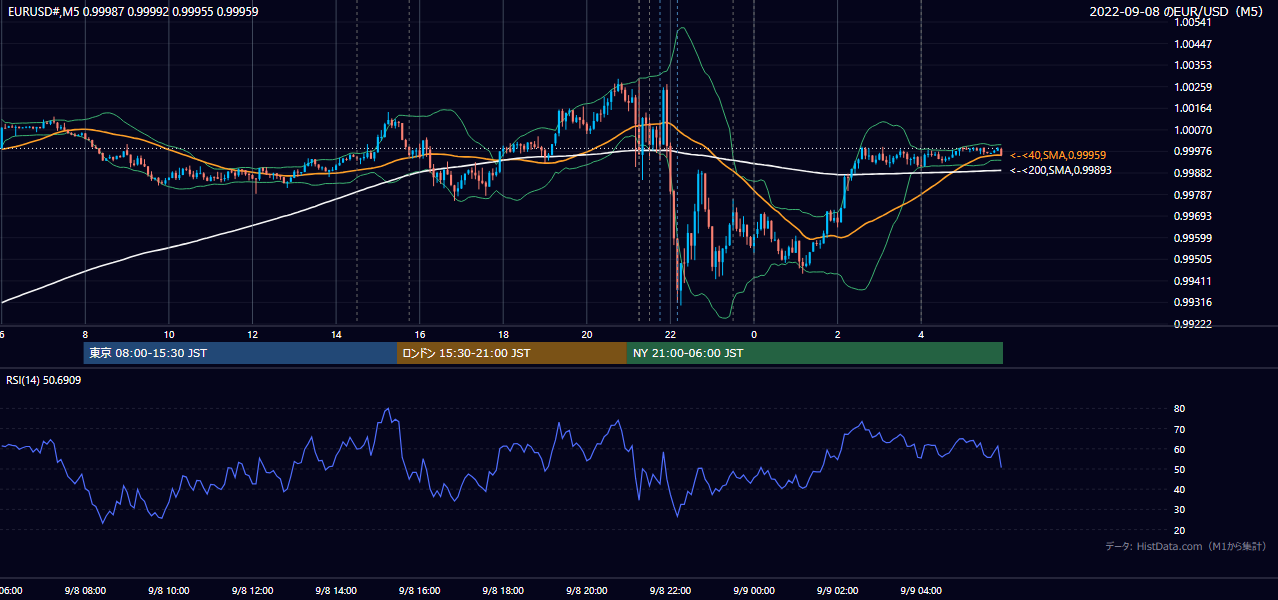Image resolution: width=1278 pixels, height=600 pixels.
Task: Click the 9/9 04:00 time axis label
Action: pos(921,591)
